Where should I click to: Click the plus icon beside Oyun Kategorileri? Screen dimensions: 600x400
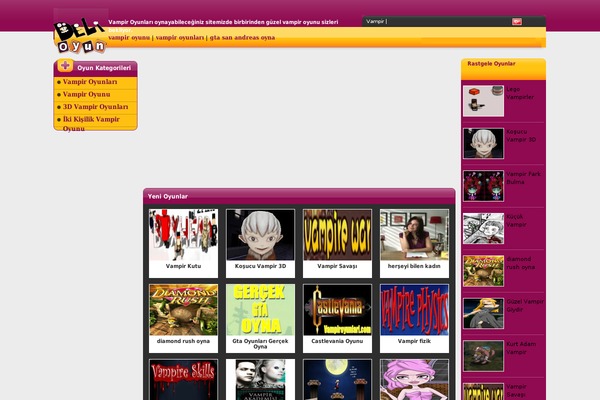tap(65, 65)
